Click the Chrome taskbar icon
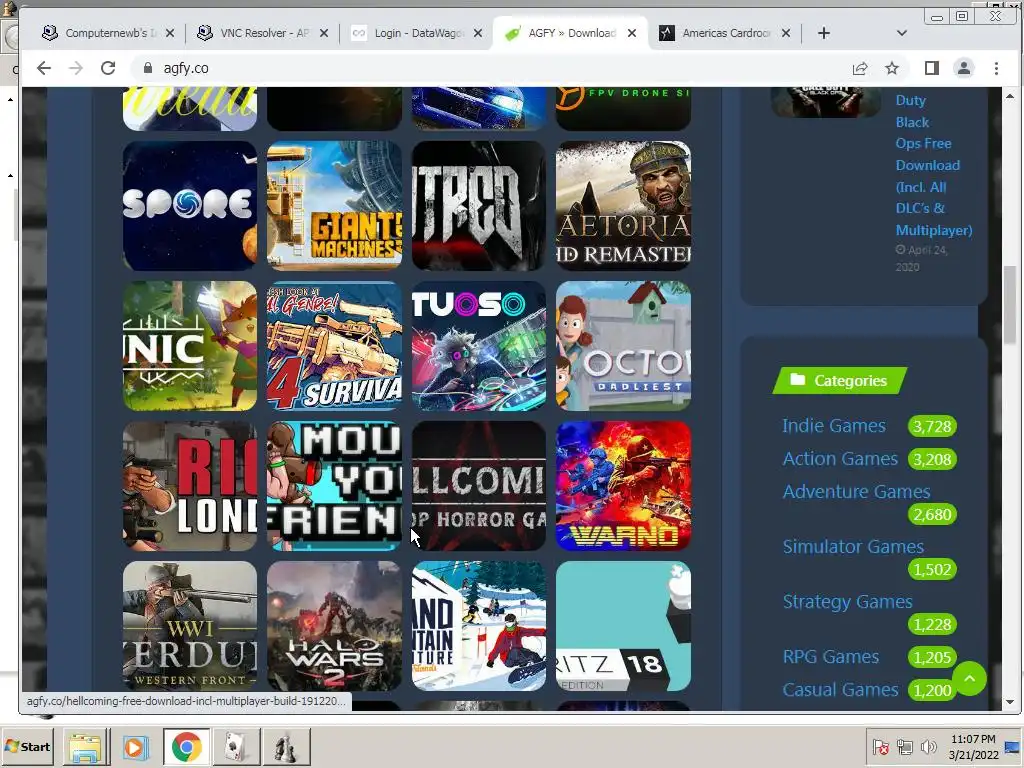This screenshot has height=768, width=1024. [186, 747]
